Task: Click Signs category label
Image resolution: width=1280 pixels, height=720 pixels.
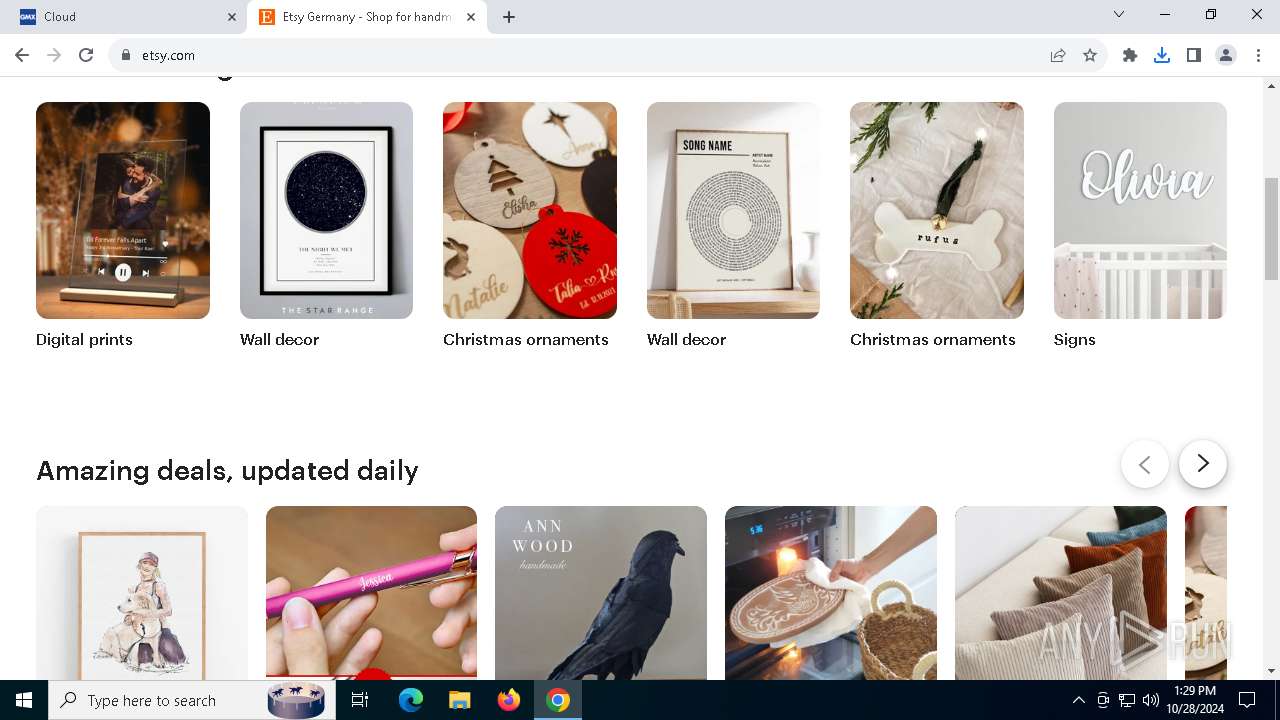Action: (1075, 340)
